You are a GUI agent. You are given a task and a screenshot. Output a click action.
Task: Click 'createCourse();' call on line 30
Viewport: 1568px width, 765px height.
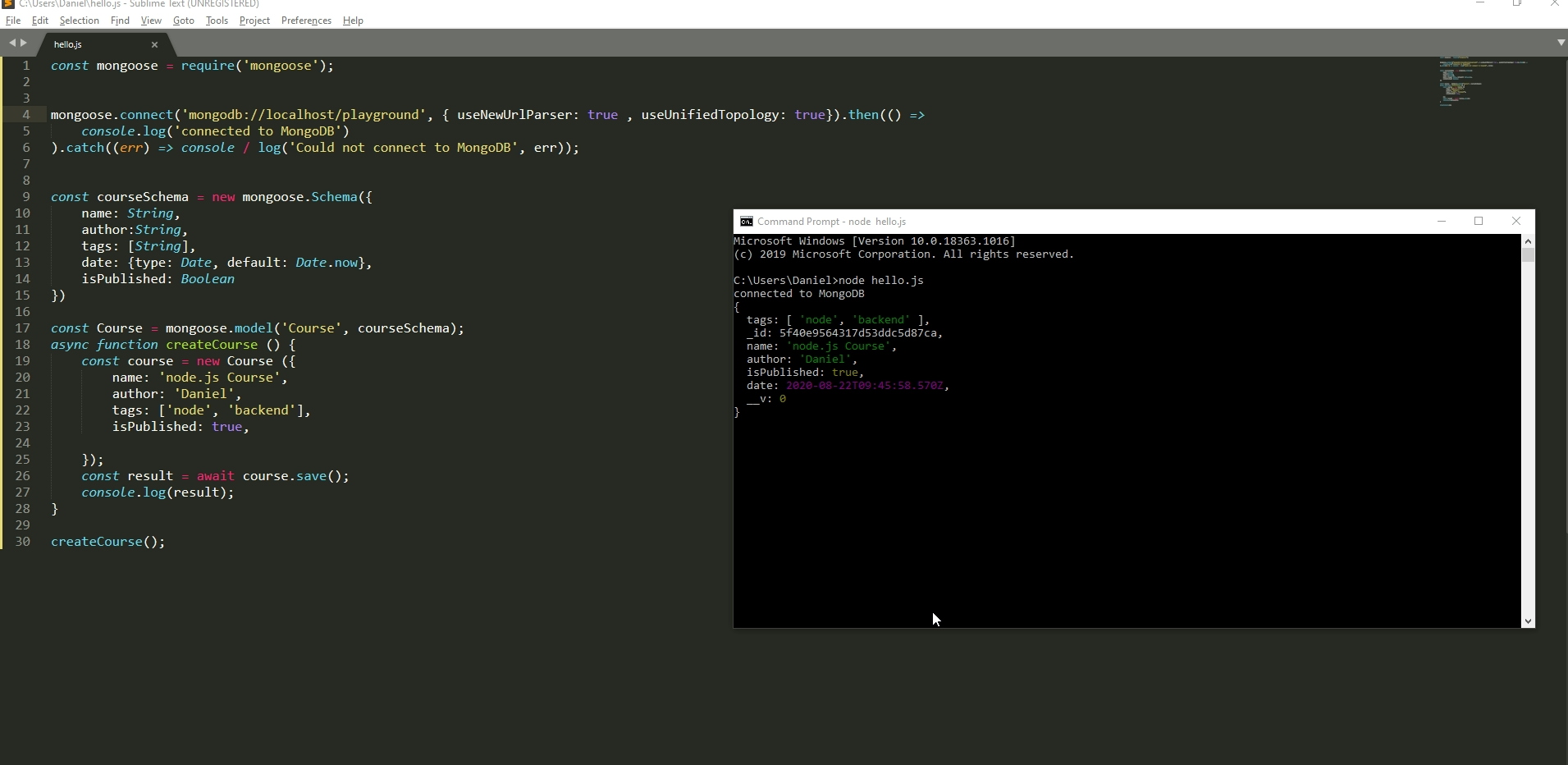pyautogui.click(x=107, y=542)
